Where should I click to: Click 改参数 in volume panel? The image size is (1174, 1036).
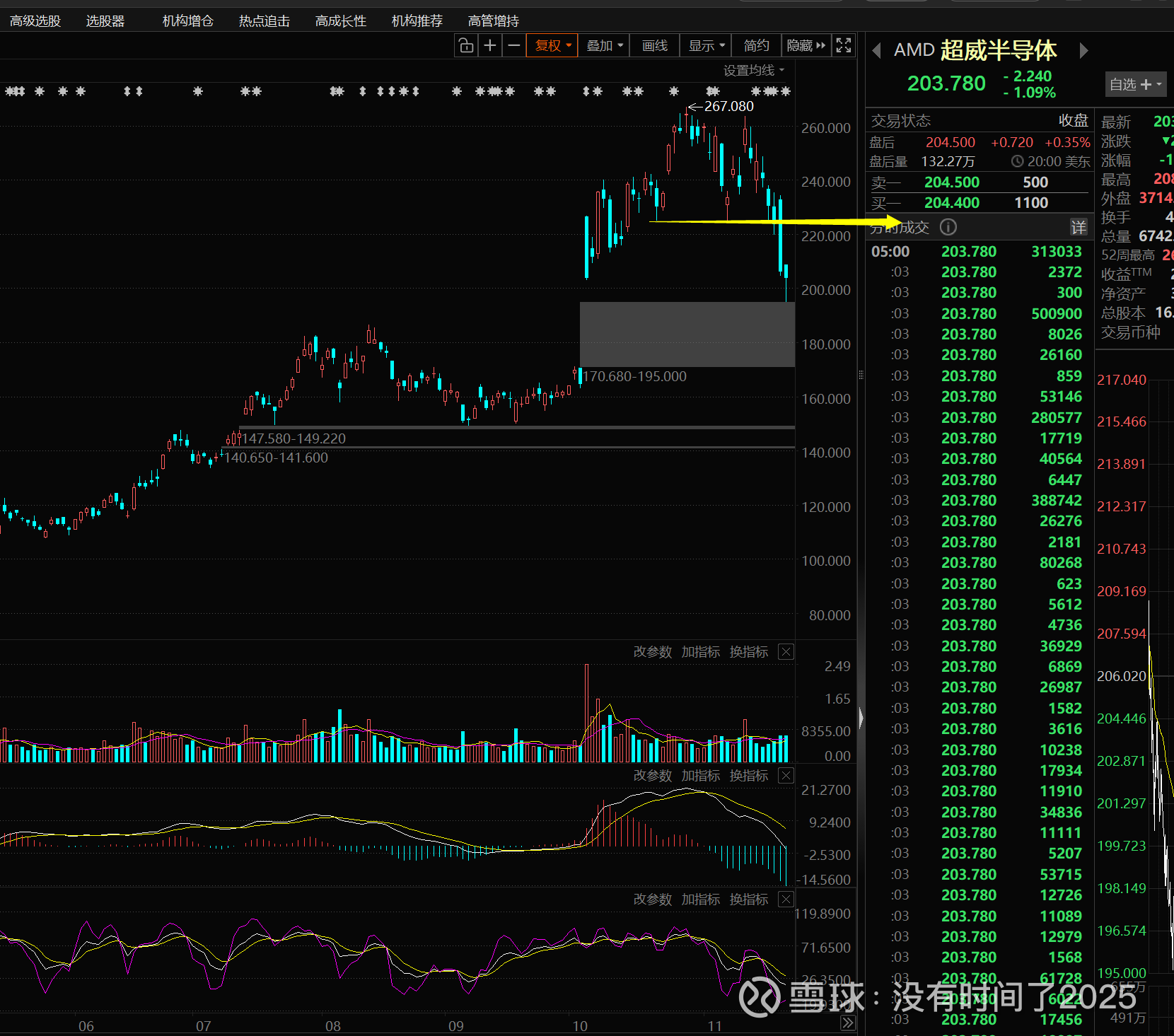point(652,652)
